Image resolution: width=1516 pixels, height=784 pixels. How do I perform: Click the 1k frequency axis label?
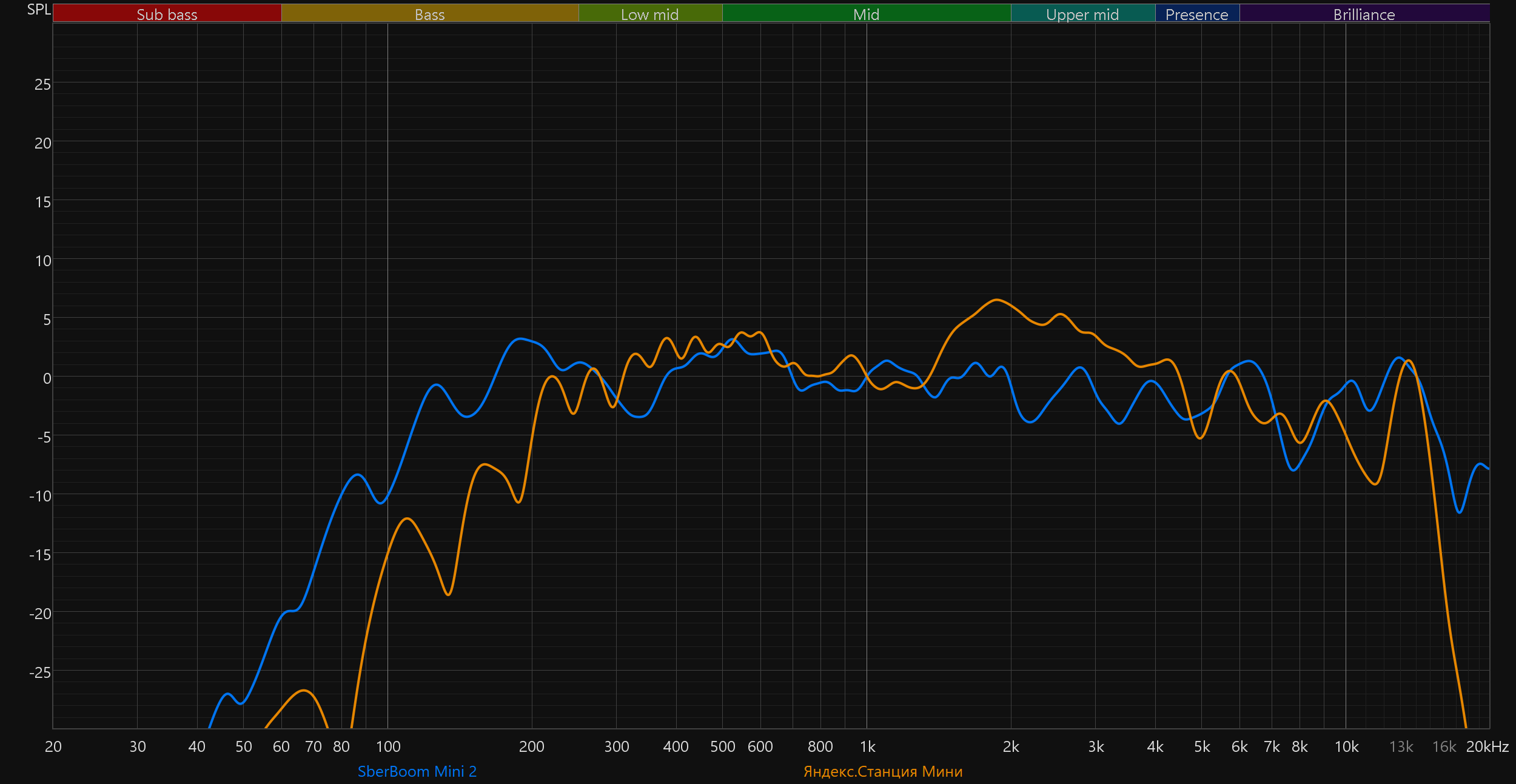coord(867,746)
